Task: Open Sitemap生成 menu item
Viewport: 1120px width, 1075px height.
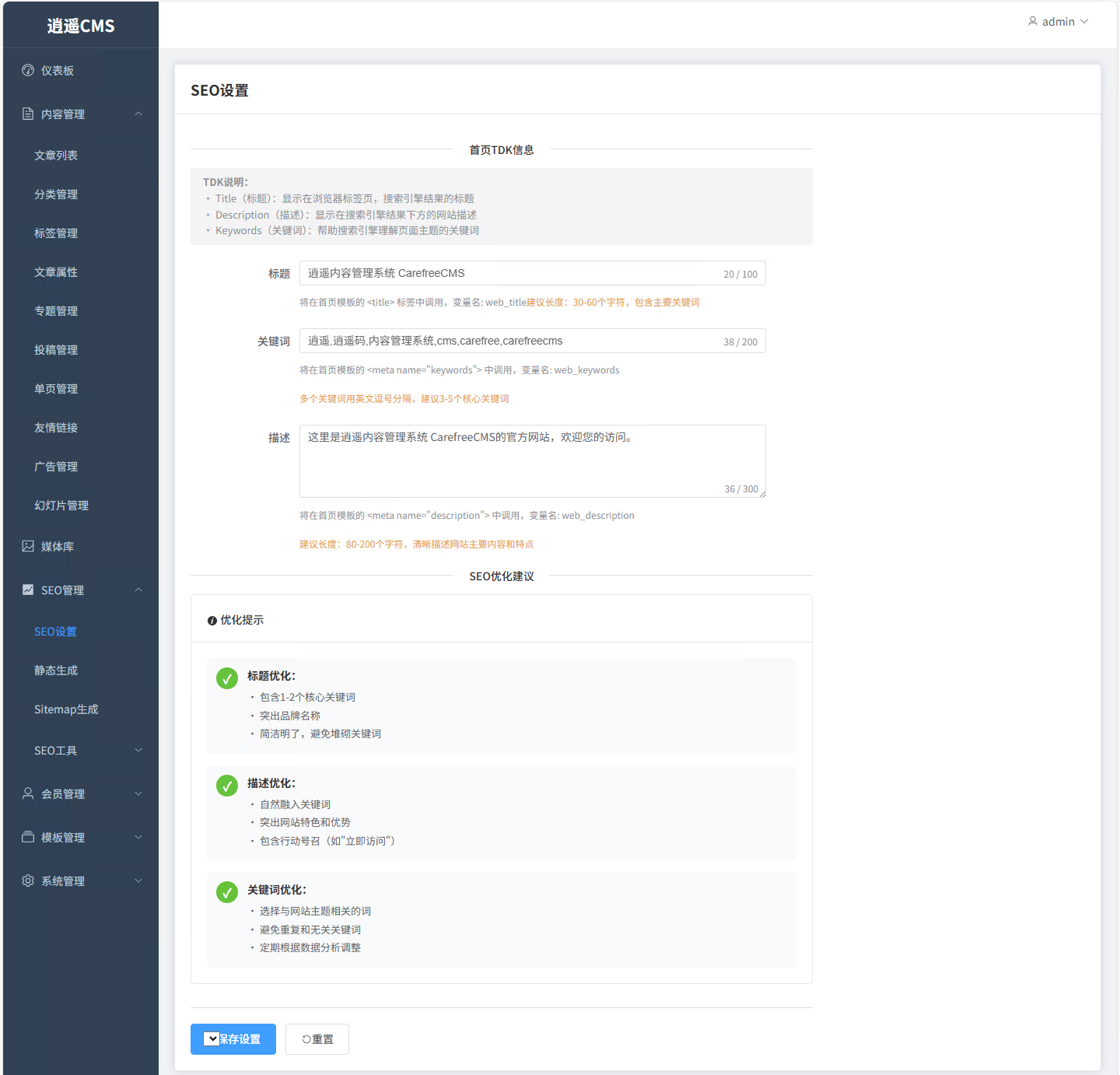Action: 81,709
